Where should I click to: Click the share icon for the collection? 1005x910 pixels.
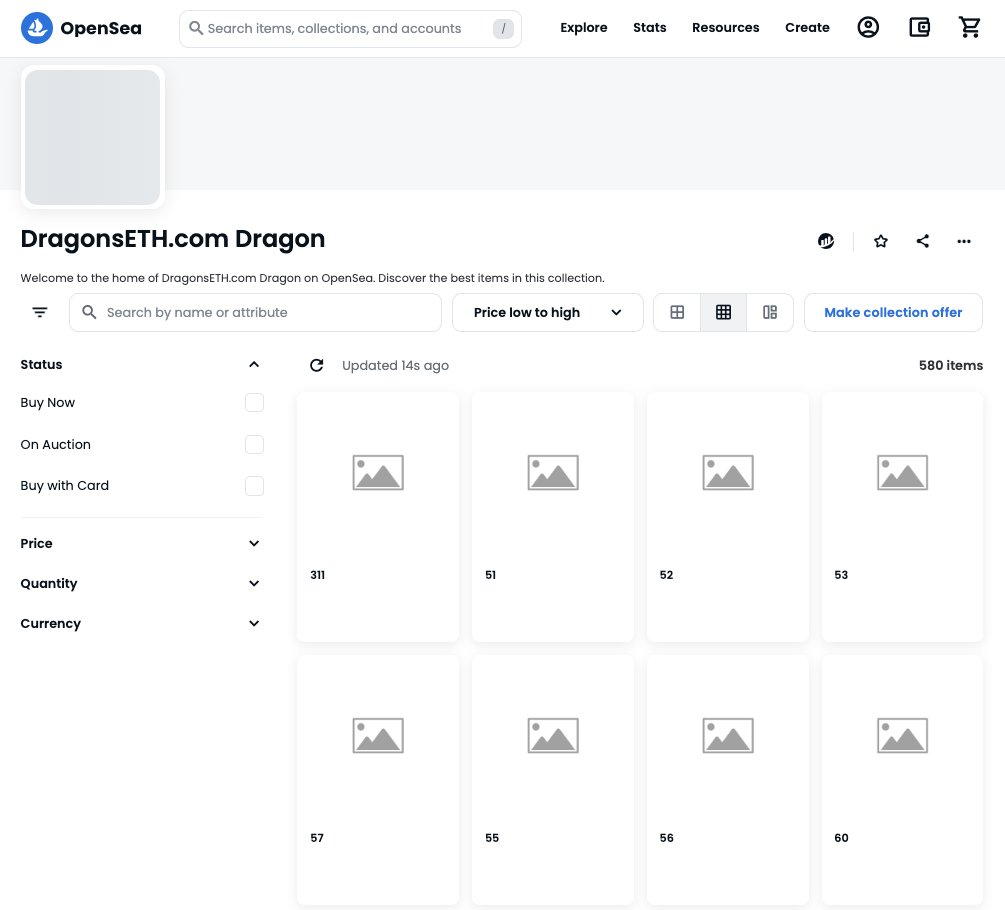click(922, 241)
